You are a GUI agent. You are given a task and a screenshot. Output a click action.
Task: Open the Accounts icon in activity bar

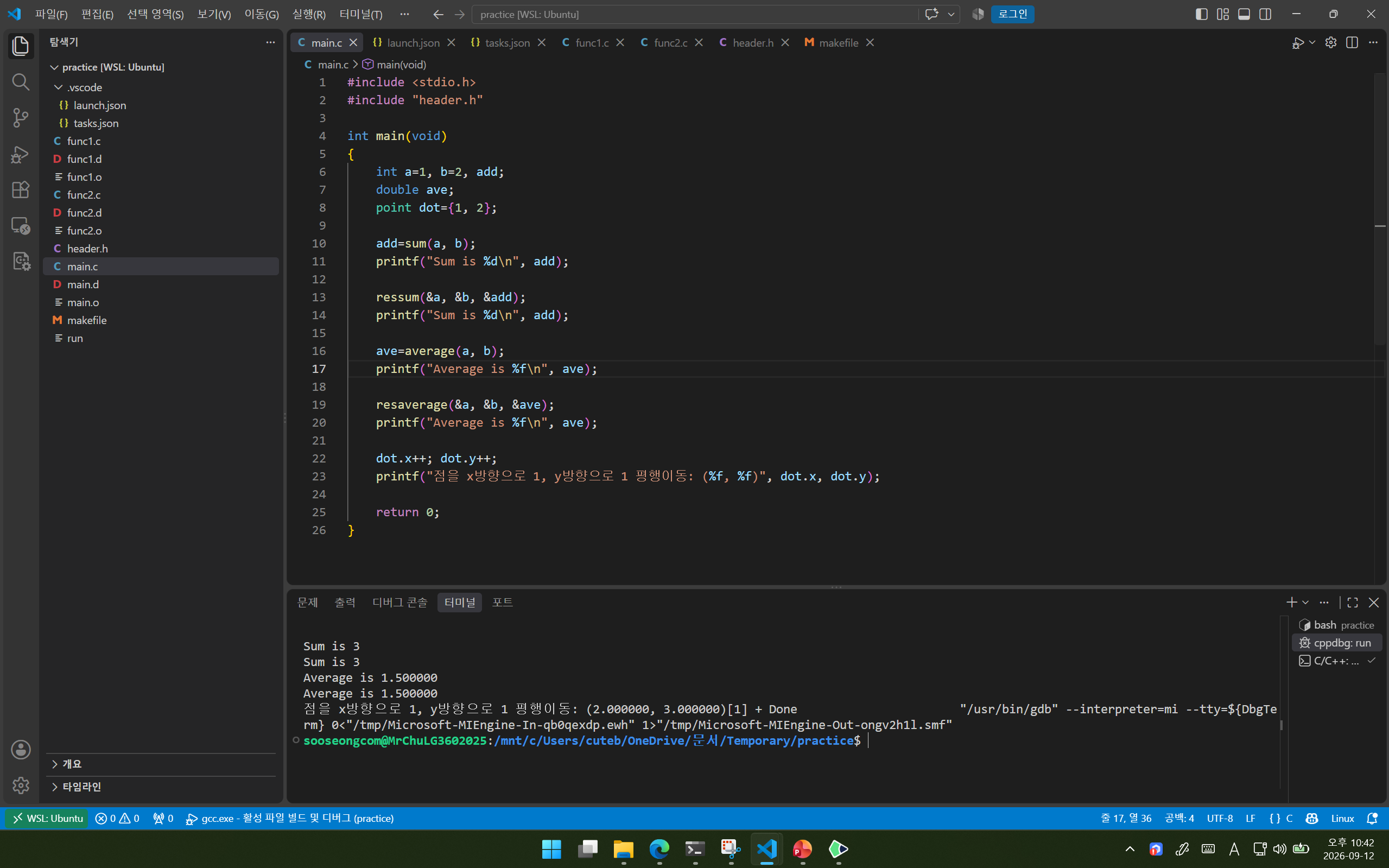click(21, 749)
